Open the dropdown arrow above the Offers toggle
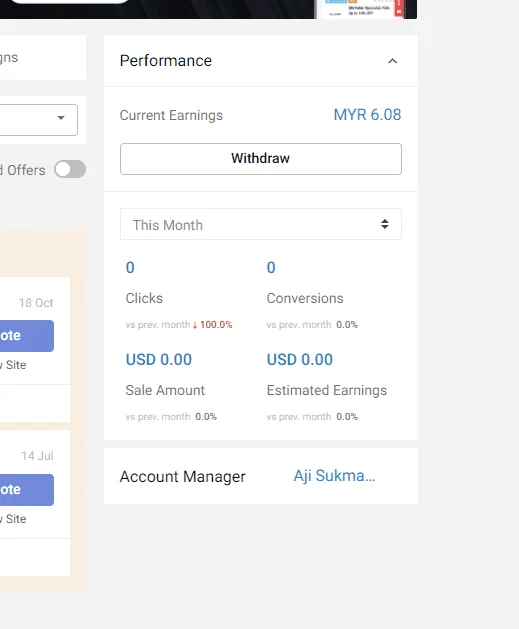The width and height of the screenshot is (519, 629). click(x=61, y=118)
